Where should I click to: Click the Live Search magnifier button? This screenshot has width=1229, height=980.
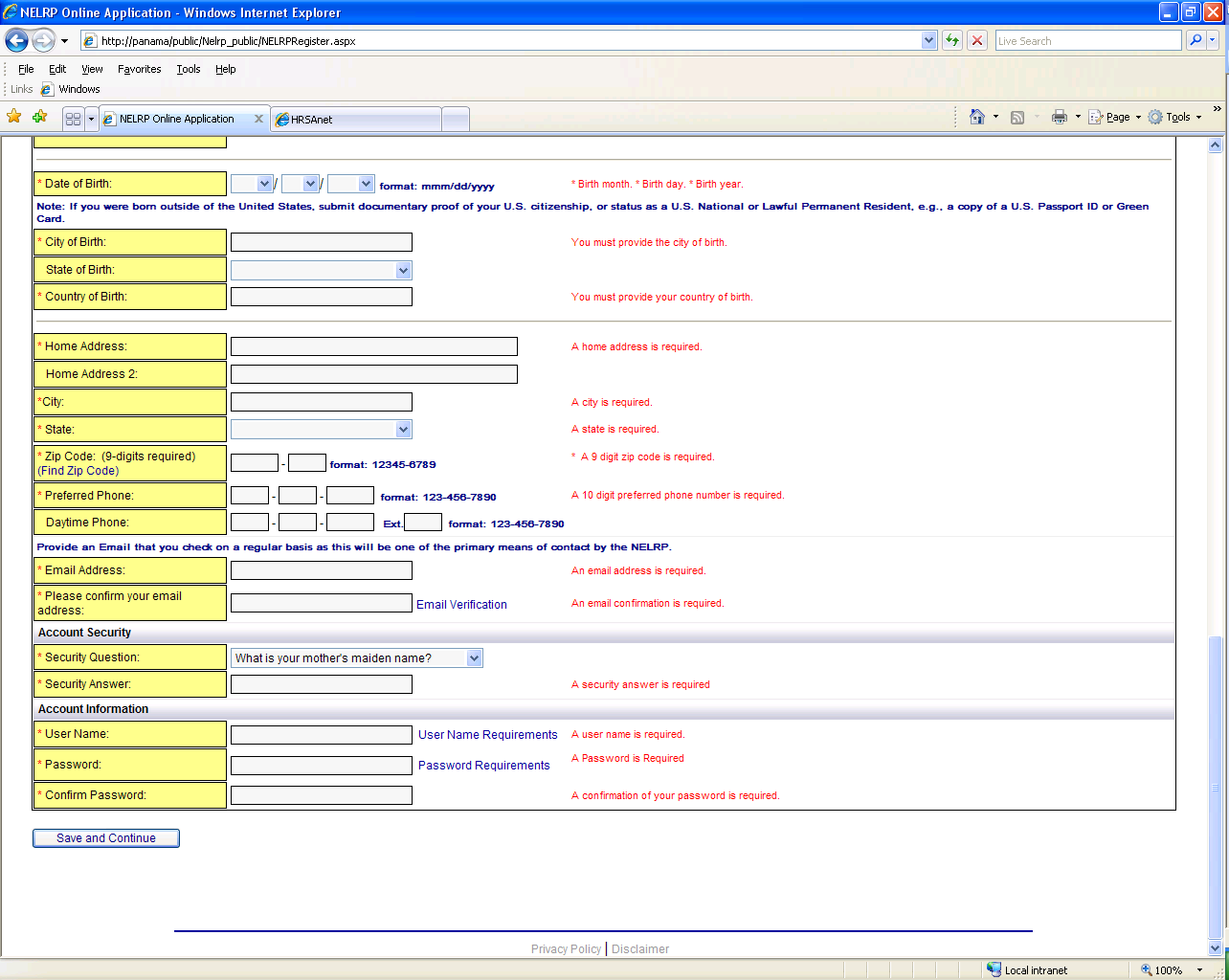click(x=1195, y=40)
